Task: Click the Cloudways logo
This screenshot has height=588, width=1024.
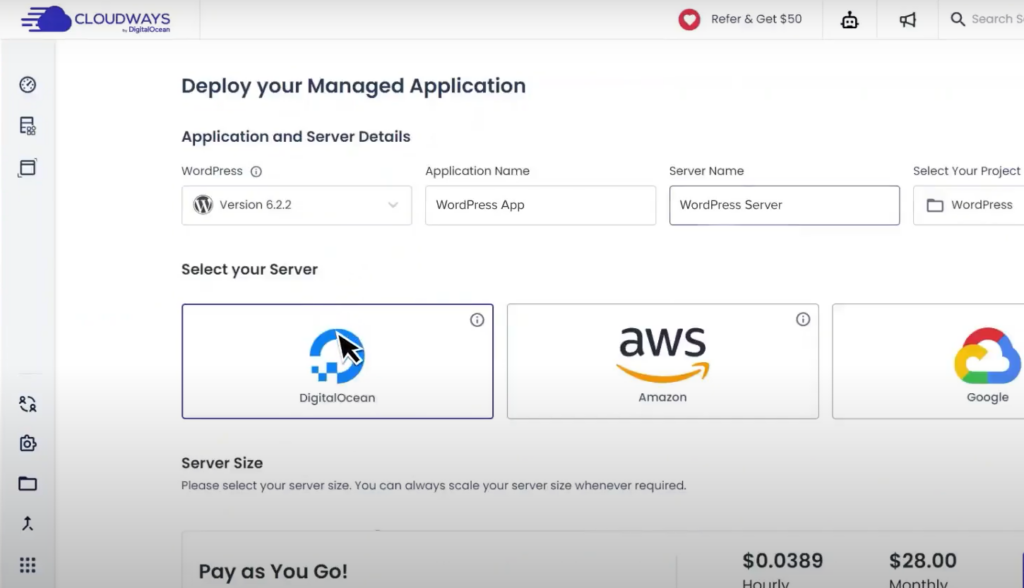Action: point(95,20)
